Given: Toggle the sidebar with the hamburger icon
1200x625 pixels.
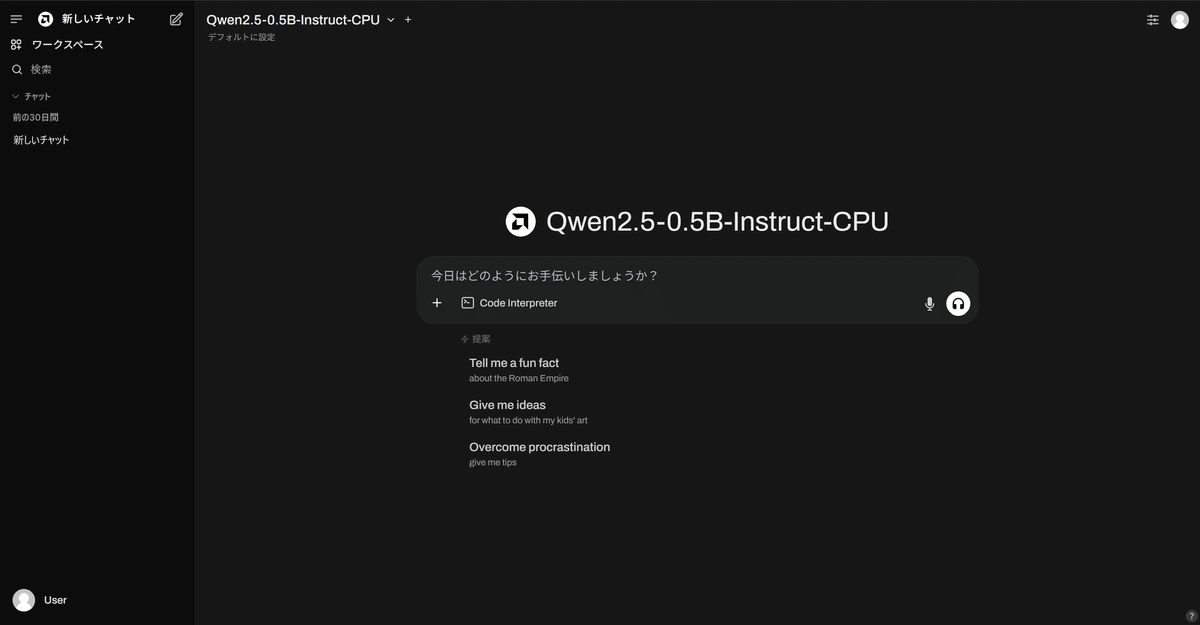Looking at the screenshot, I should 15,17.
